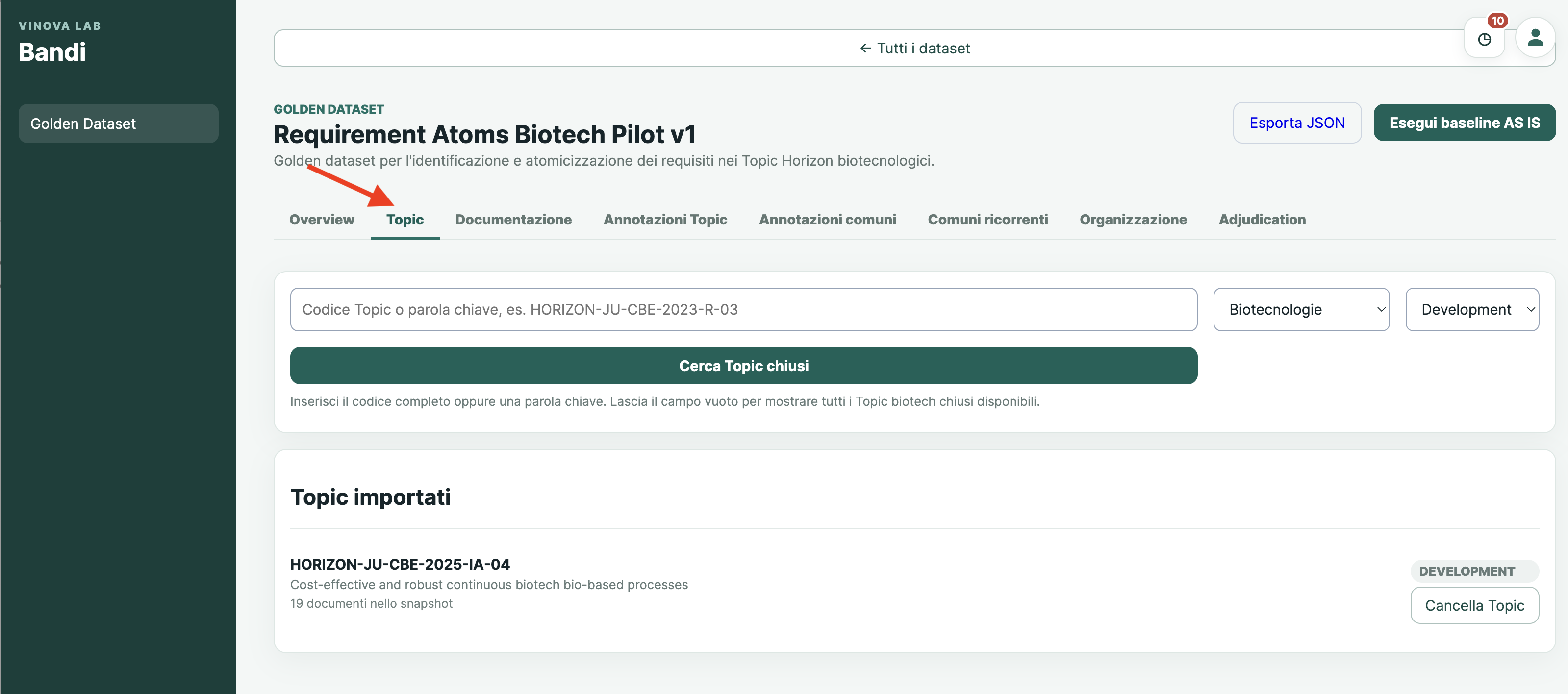
Task: Open the Organizzazione tab
Action: (1133, 220)
